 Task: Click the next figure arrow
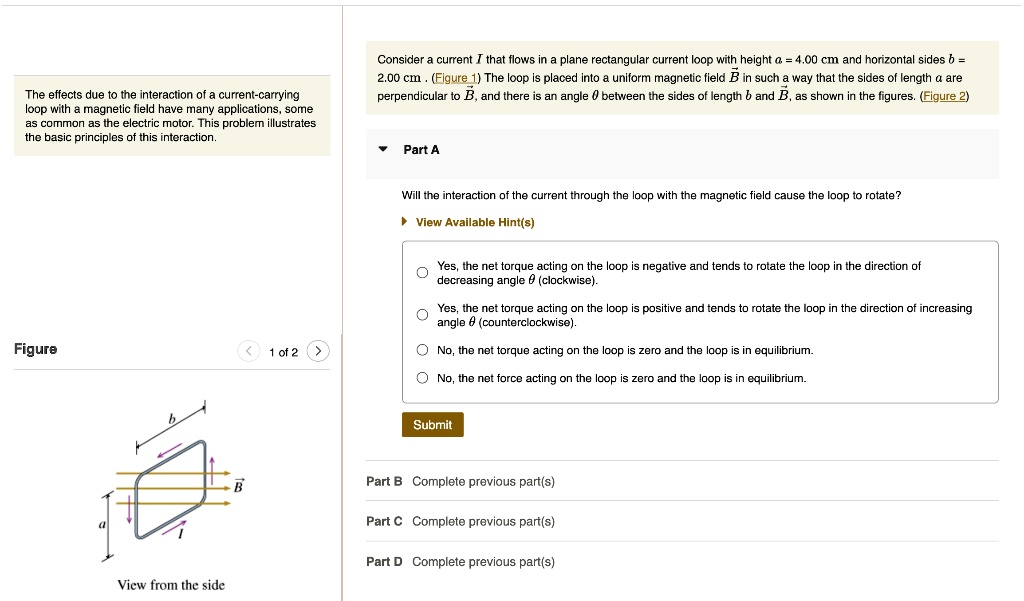pos(318,351)
